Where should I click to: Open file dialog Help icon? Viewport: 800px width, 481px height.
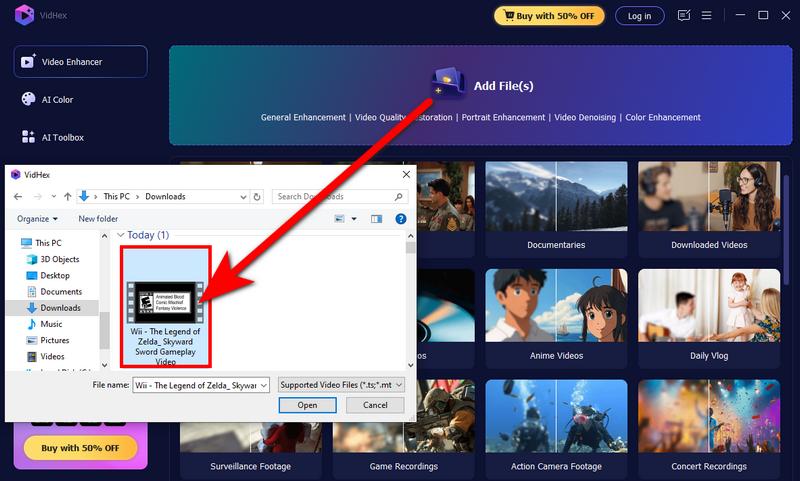point(400,219)
